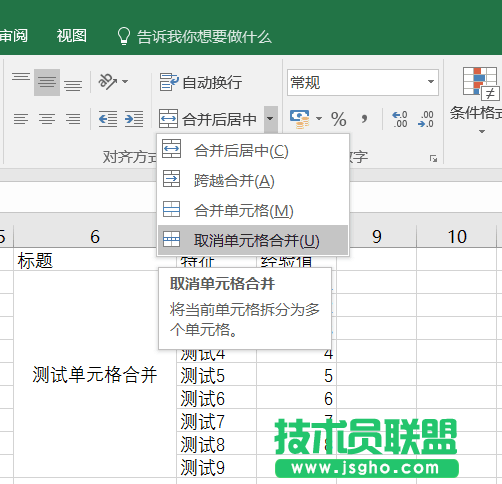Select column header 6
502x484 pixels.
tap(95, 237)
